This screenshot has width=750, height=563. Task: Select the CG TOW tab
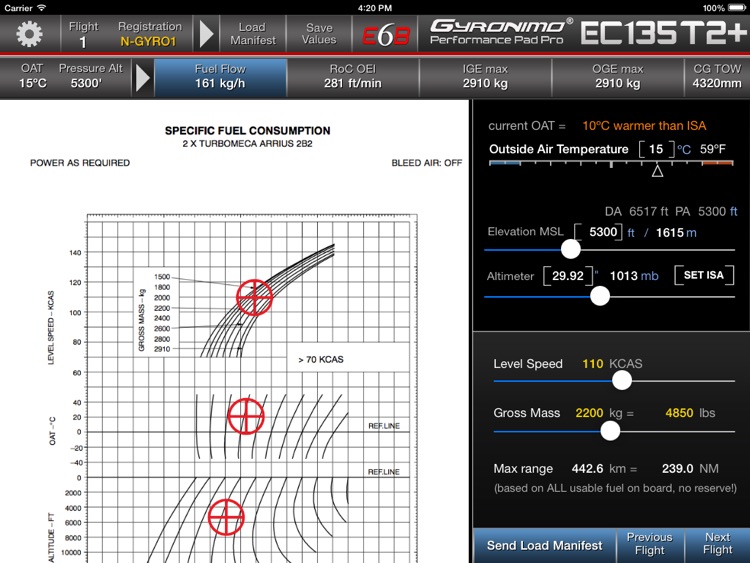pos(717,77)
